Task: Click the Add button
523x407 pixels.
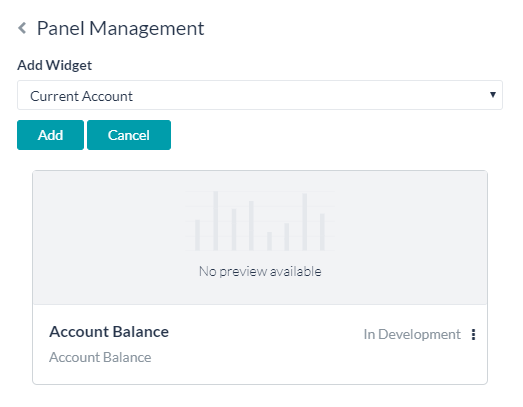Action: (x=50, y=135)
